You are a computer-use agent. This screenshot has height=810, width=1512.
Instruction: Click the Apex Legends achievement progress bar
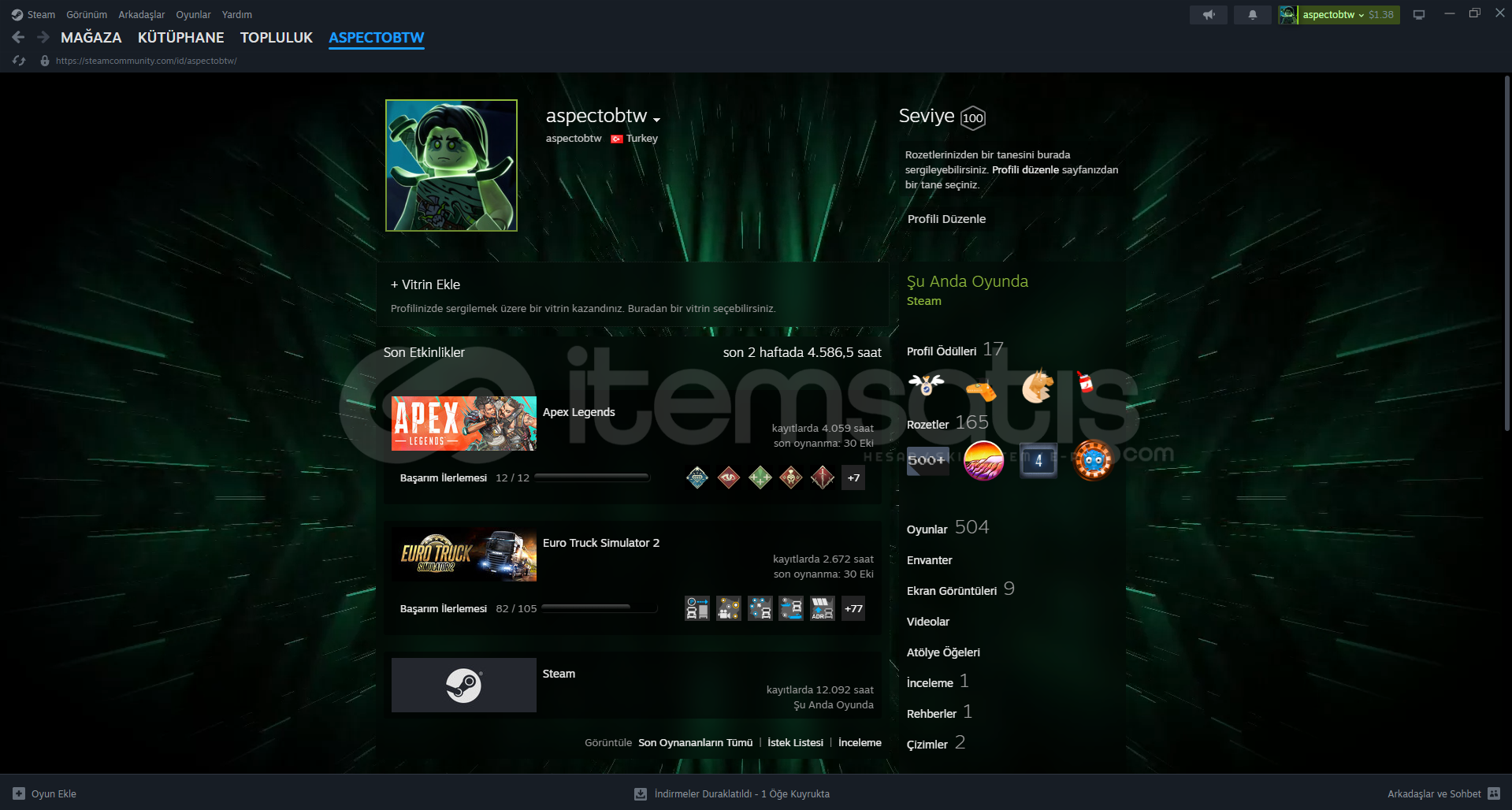[x=592, y=477]
